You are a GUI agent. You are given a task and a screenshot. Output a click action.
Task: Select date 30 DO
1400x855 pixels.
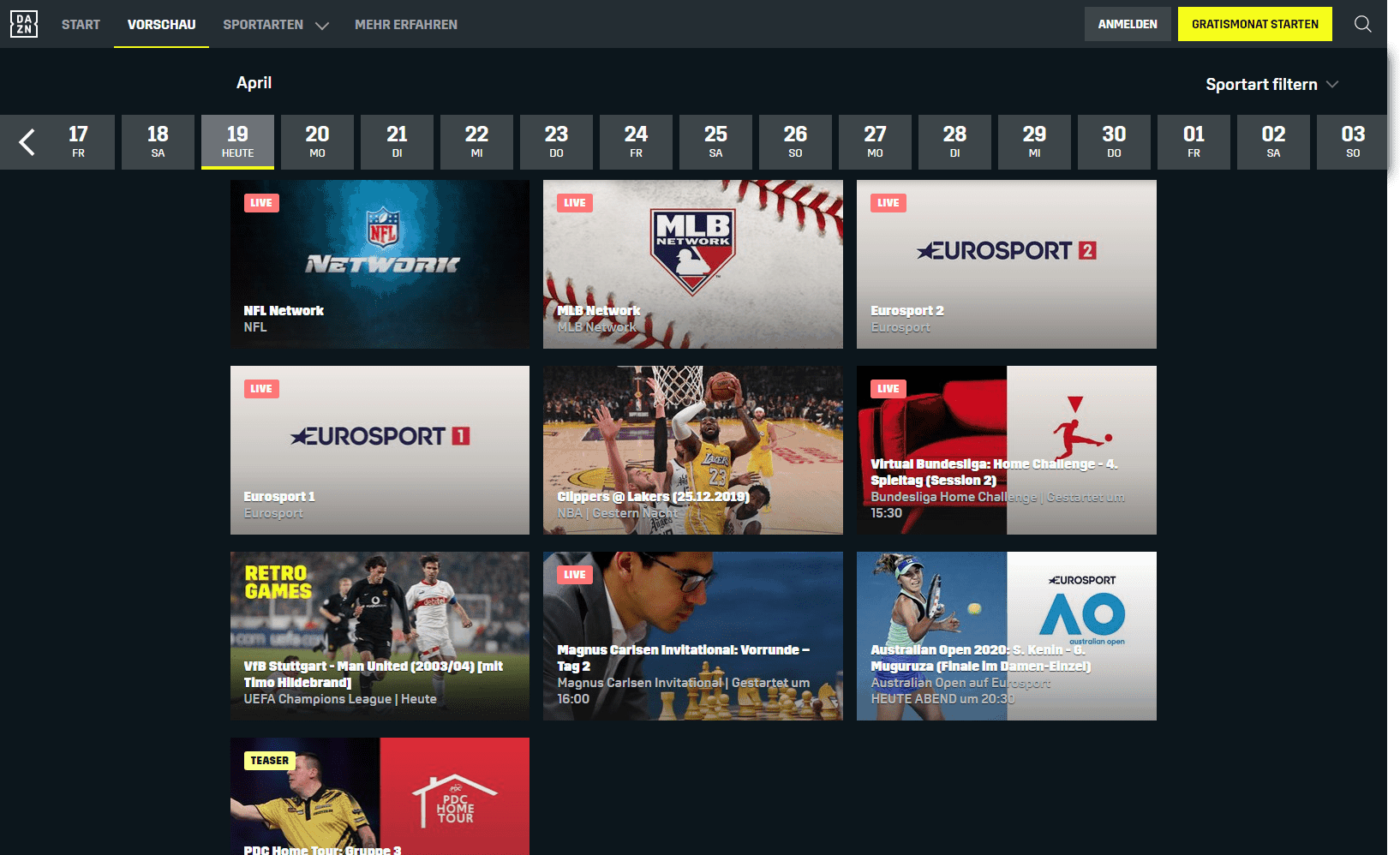pyautogui.click(x=1114, y=142)
